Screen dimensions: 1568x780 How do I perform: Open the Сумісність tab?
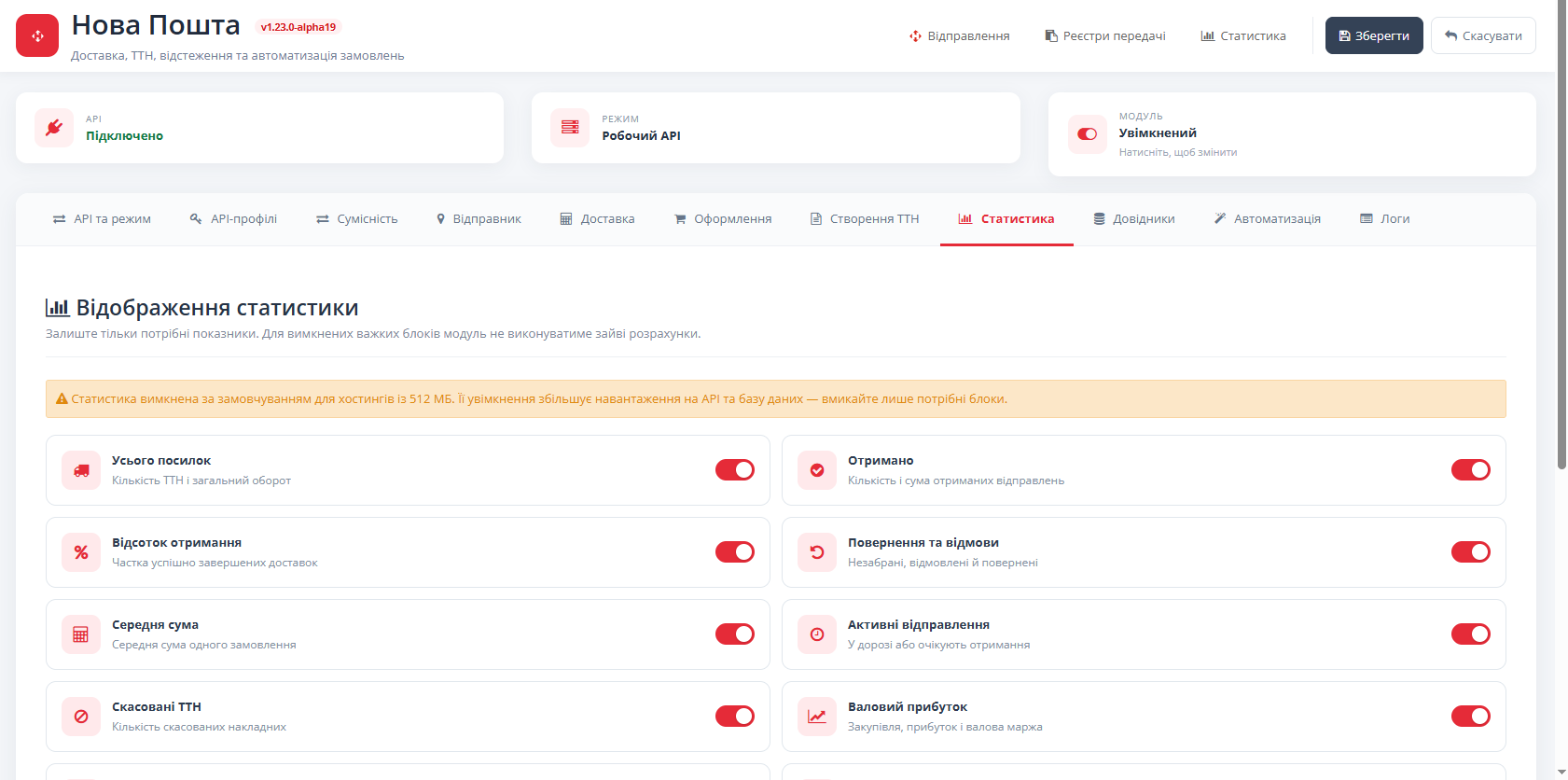coord(356,219)
